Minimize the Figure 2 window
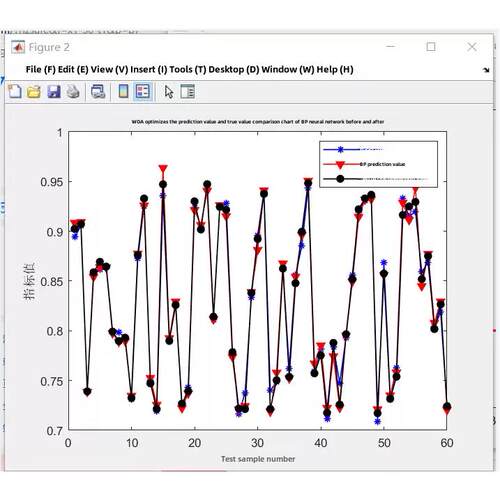Screen dimensions: 500x500 pyautogui.click(x=391, y=47)
